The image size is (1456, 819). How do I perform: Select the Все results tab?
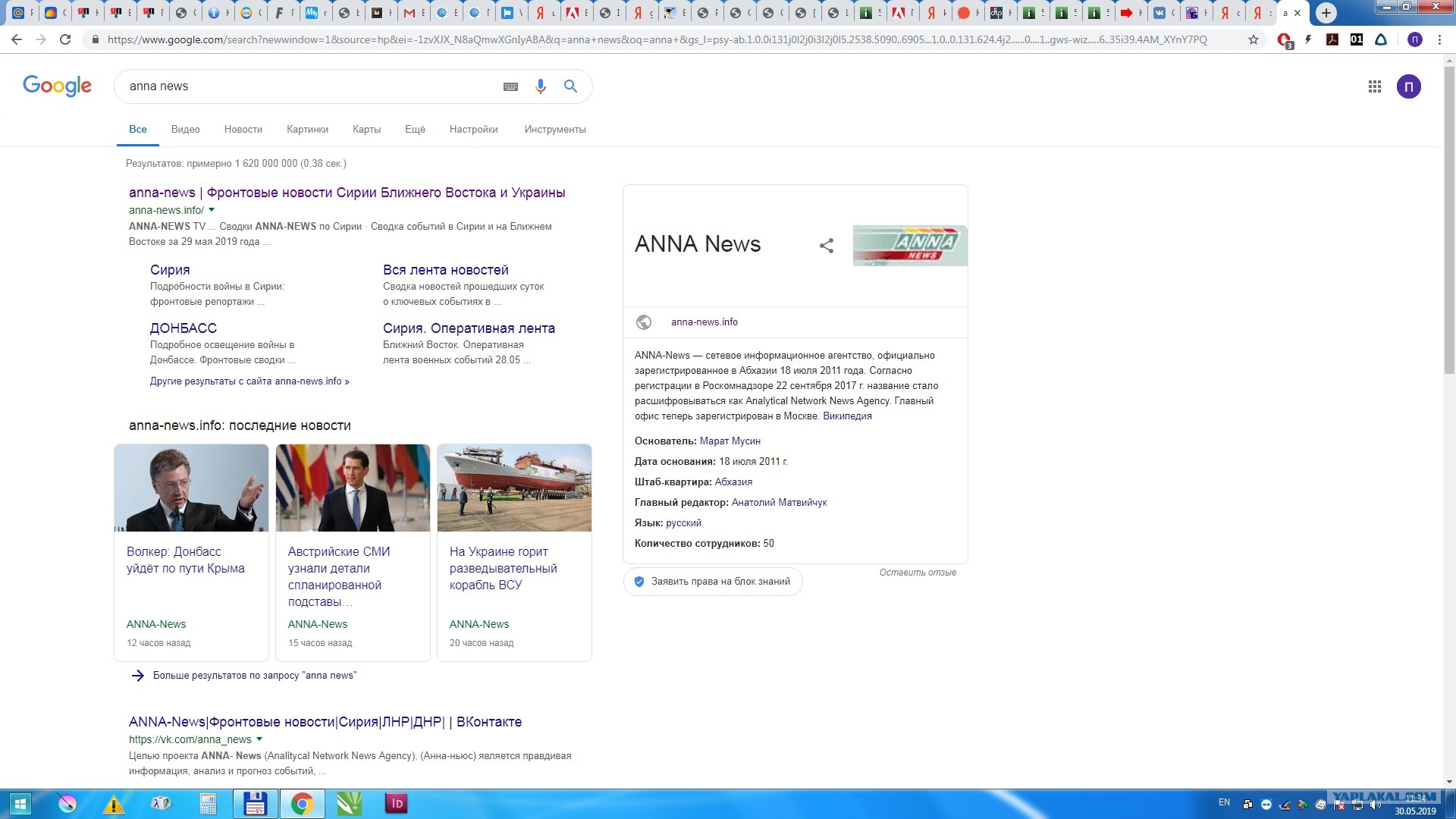coord(138,130)
